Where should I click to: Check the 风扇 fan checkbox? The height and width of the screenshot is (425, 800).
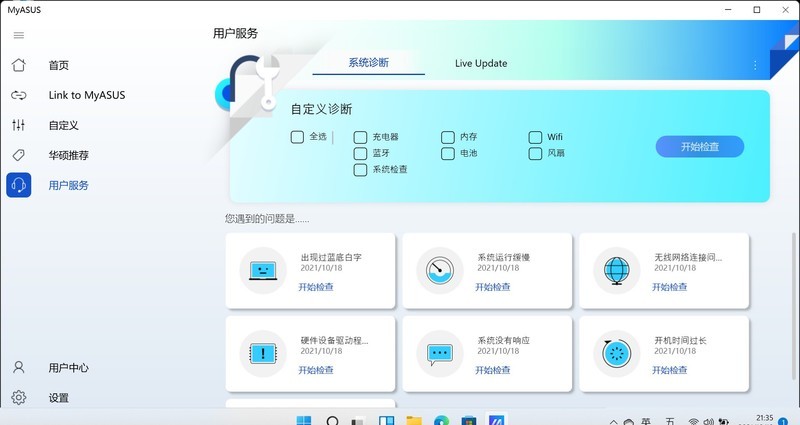[x=535, y=154]
